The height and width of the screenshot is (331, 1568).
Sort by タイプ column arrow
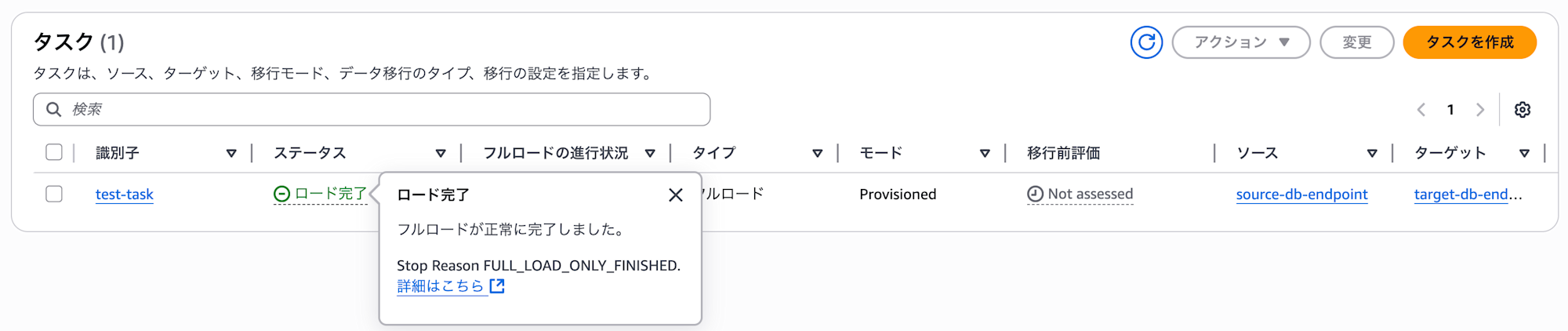(x=818, y=154)
